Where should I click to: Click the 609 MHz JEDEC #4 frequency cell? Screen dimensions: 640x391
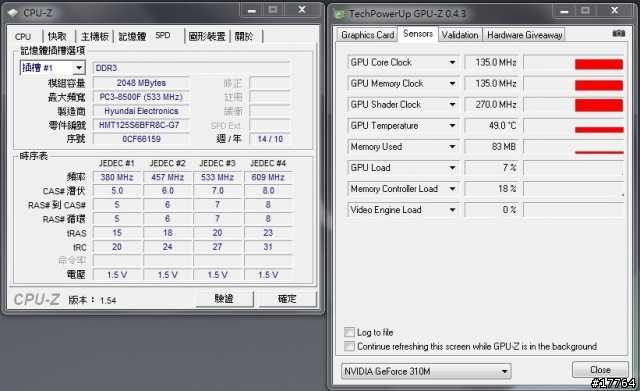coord(268,177)
